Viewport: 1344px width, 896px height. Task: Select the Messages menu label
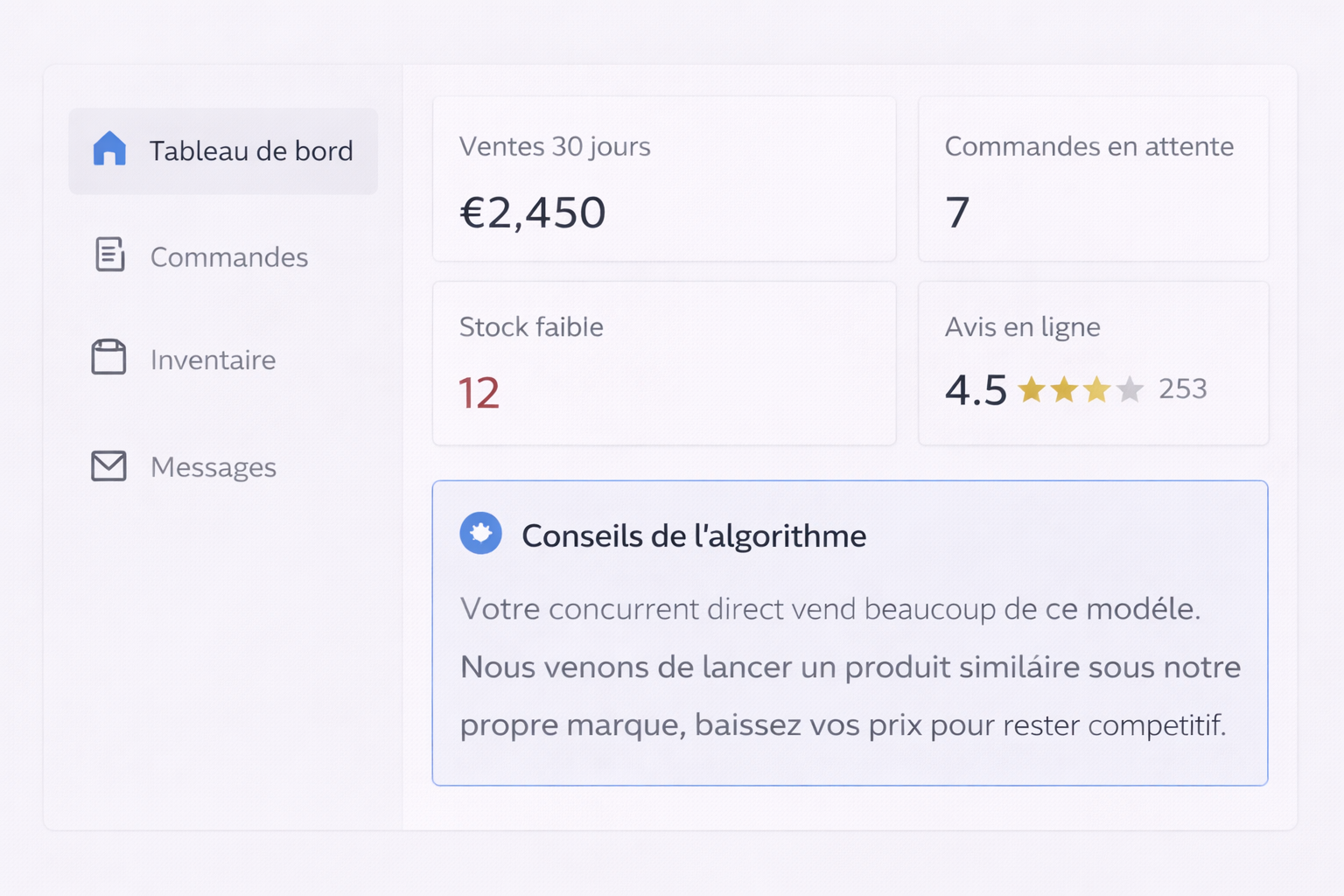coord(213,467)
